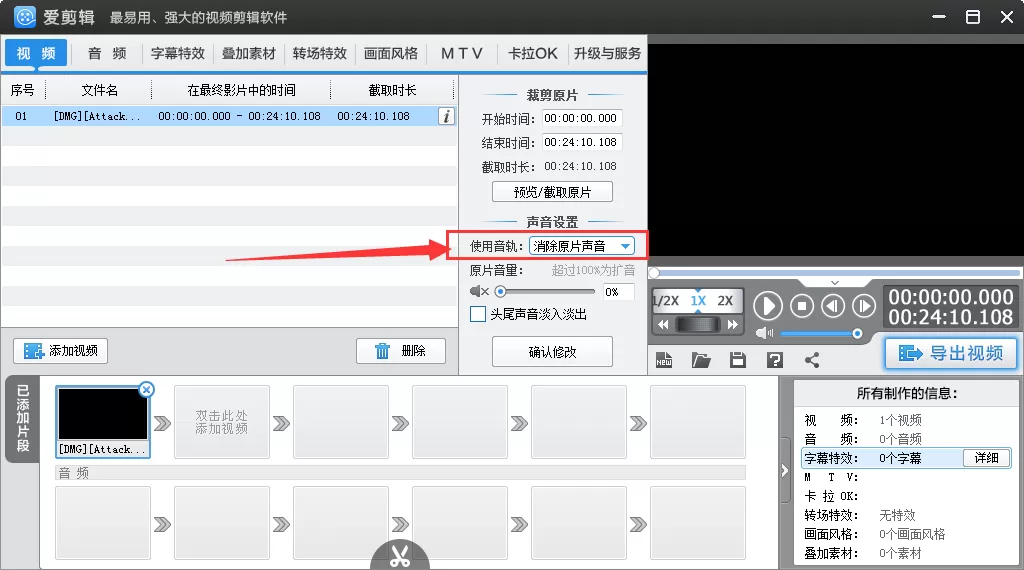
Task: Click the share icon
Action: point(812,360)
